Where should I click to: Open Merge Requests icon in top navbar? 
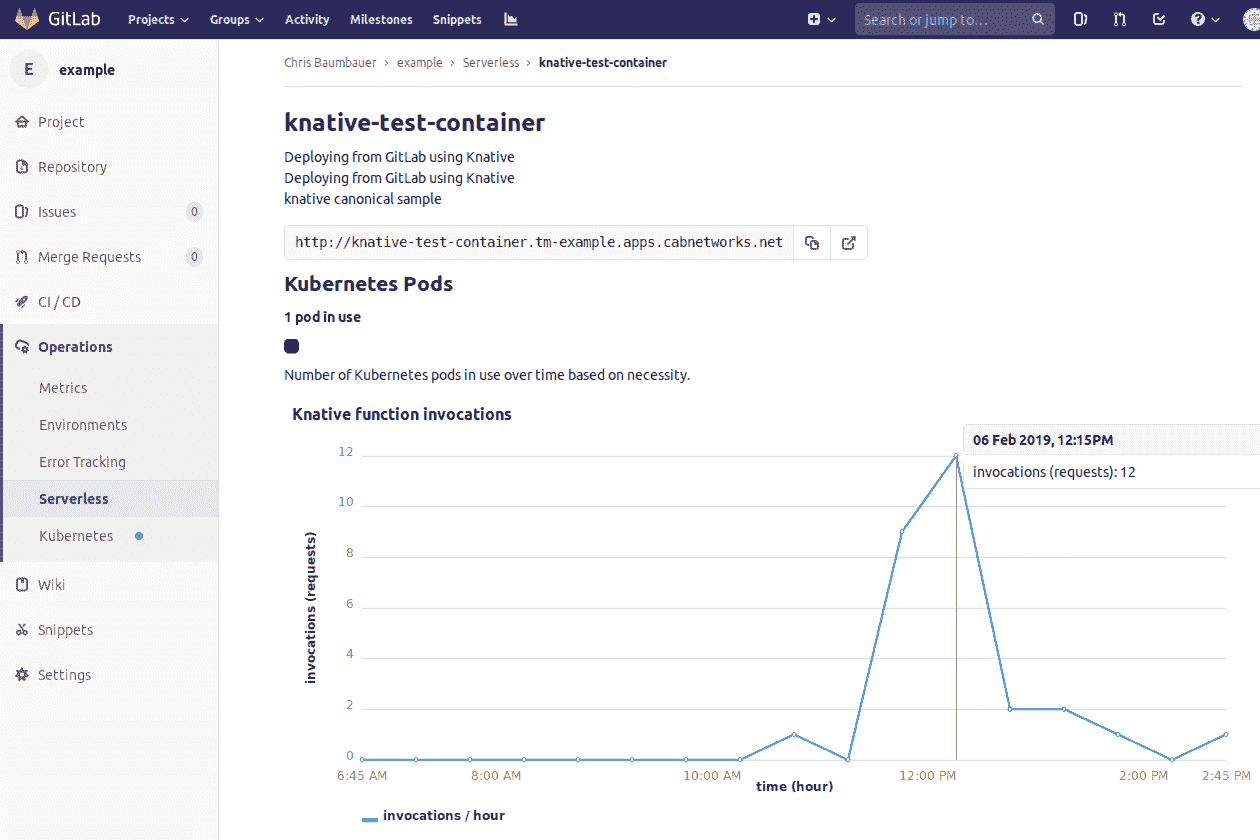[1120, 19]
